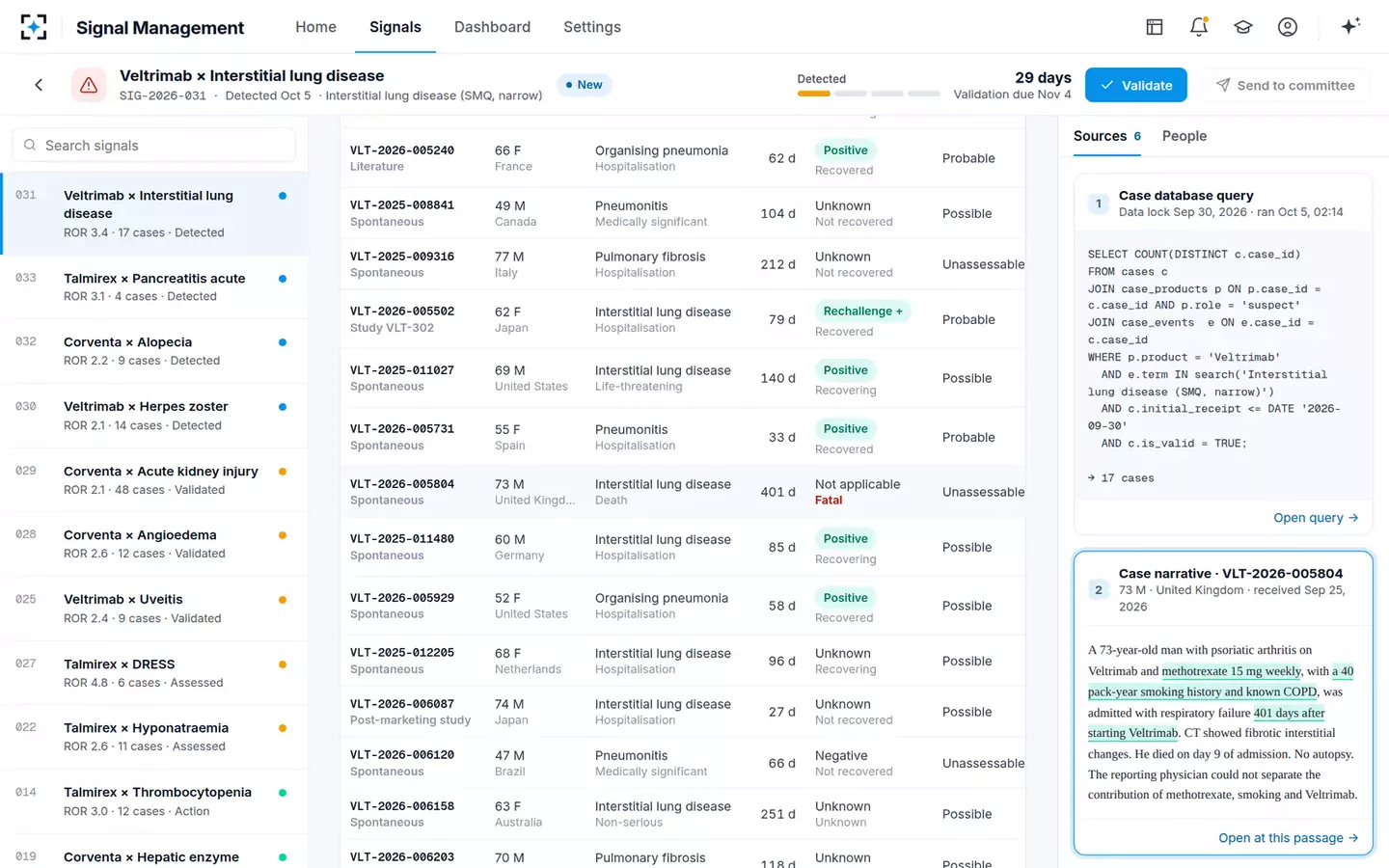Click the source number 2 badge
The height and width of the screenshot is (868, 1389).
(x=1099, y=589)
